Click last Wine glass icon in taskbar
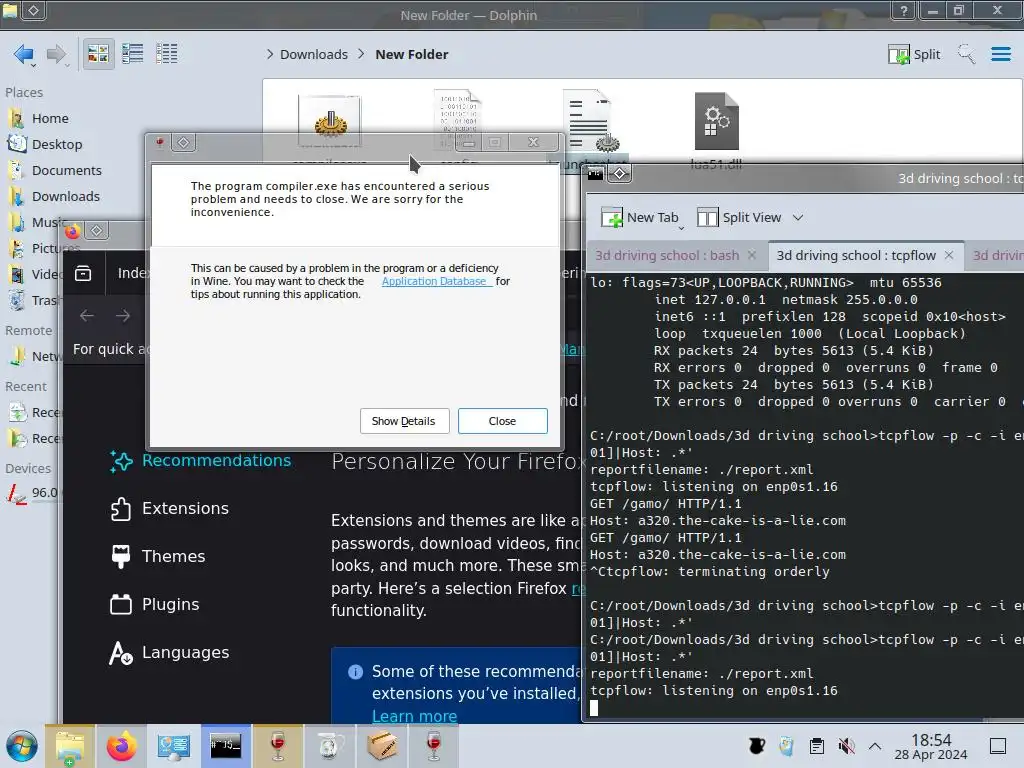Viewport: 1024px width, 768px height. (x=434, y=746)
